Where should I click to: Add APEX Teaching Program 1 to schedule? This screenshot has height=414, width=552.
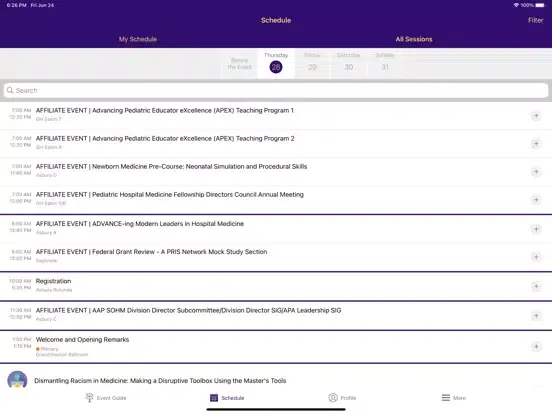click(x=536, y=116)
